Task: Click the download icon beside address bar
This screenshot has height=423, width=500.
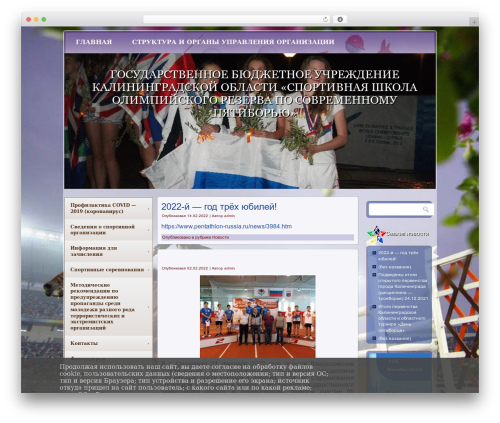Action: [x=340, y=19]
